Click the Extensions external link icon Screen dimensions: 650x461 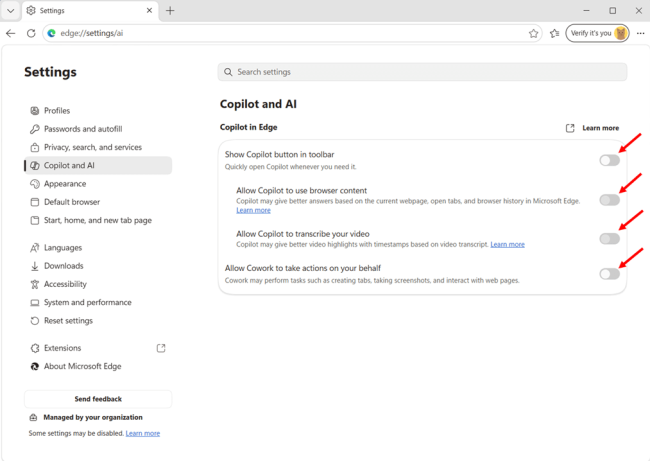coord(161,348)
